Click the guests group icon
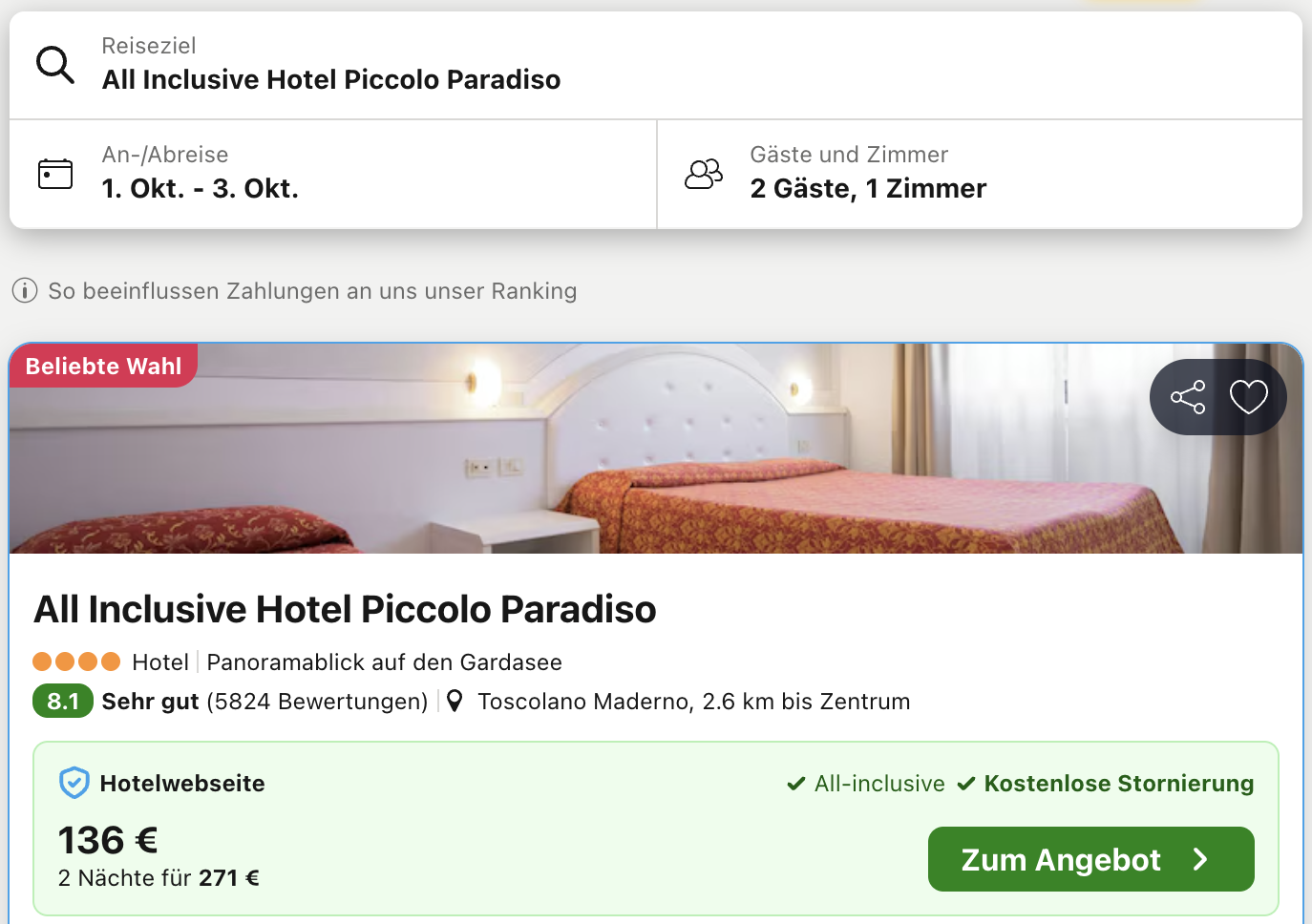This screenshot has height=924, width=1312. point(704,174)
